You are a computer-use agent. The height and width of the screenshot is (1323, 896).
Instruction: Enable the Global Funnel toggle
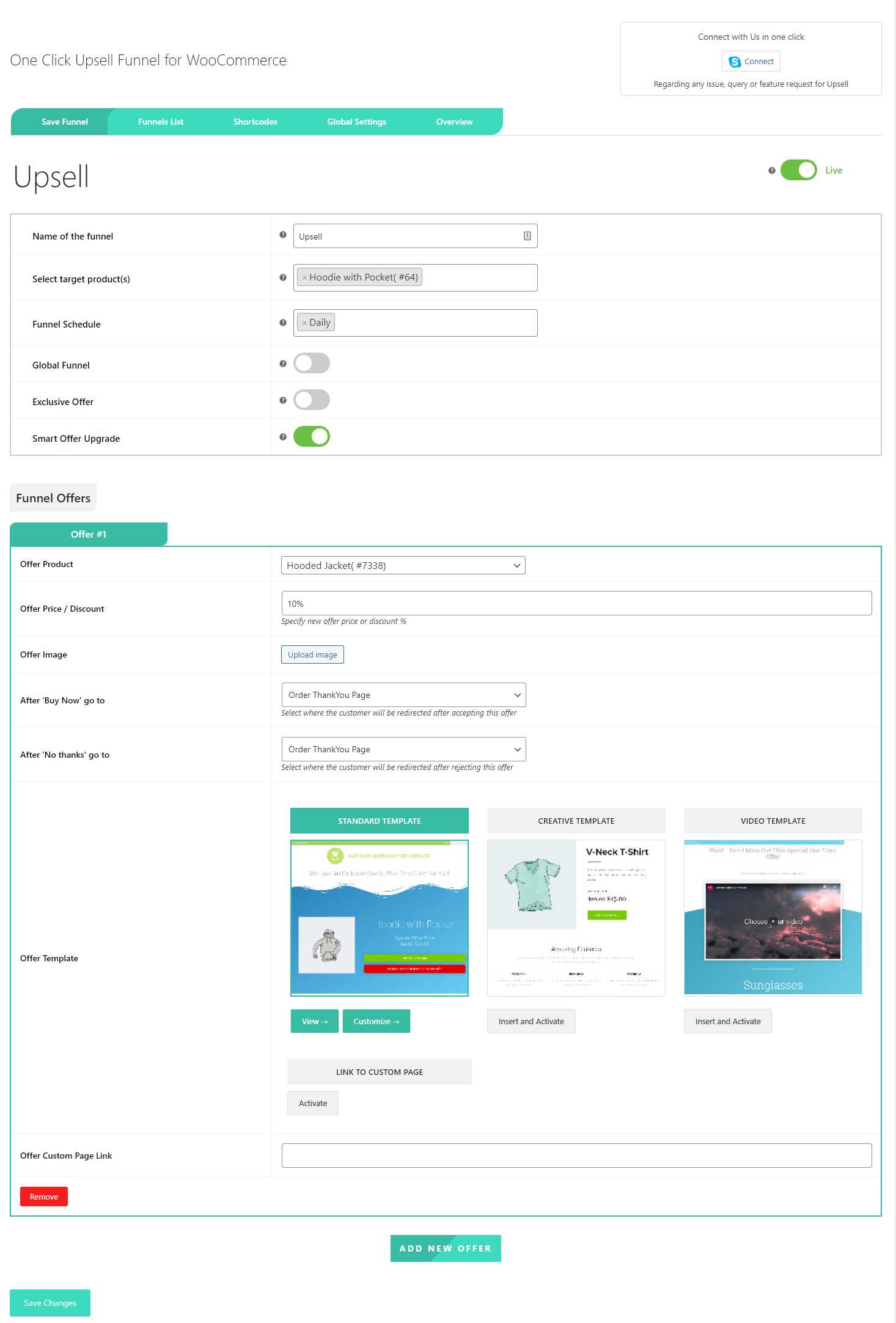coord(312,363)
